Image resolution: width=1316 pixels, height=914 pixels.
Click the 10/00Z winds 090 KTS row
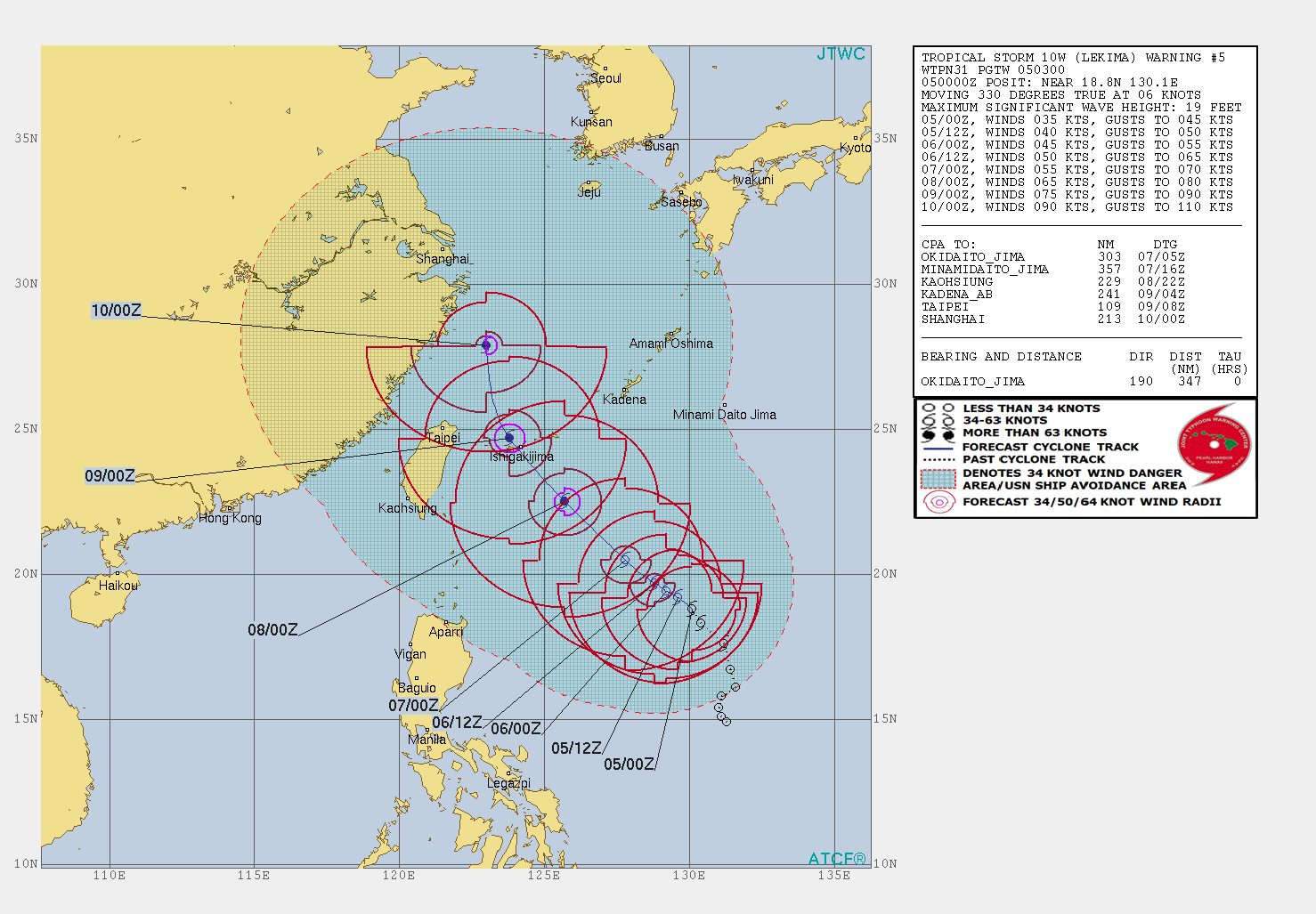[1077, 206]
